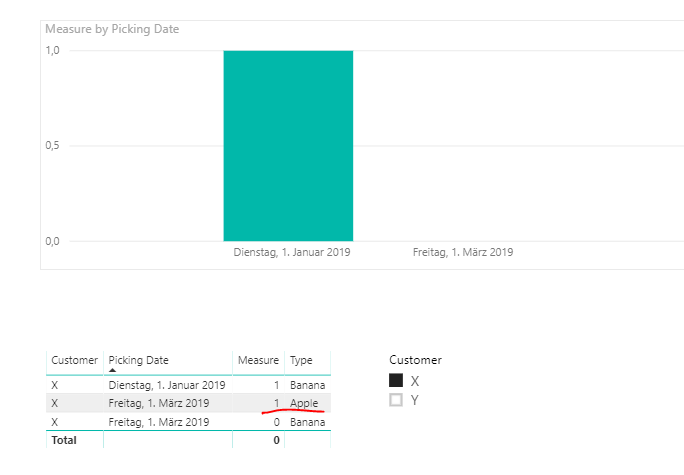Select Customer X cell in the Dienstag row

tap(55, 385)
